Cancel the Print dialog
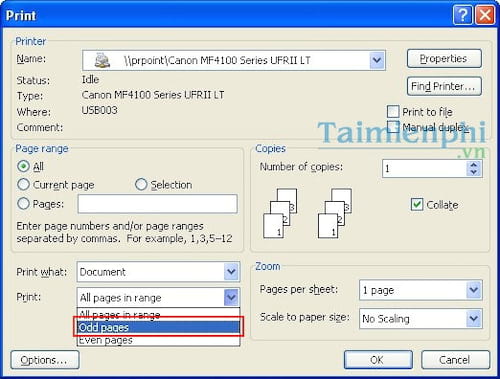This screenshot has height=379, width=500. tap(455, 360)
